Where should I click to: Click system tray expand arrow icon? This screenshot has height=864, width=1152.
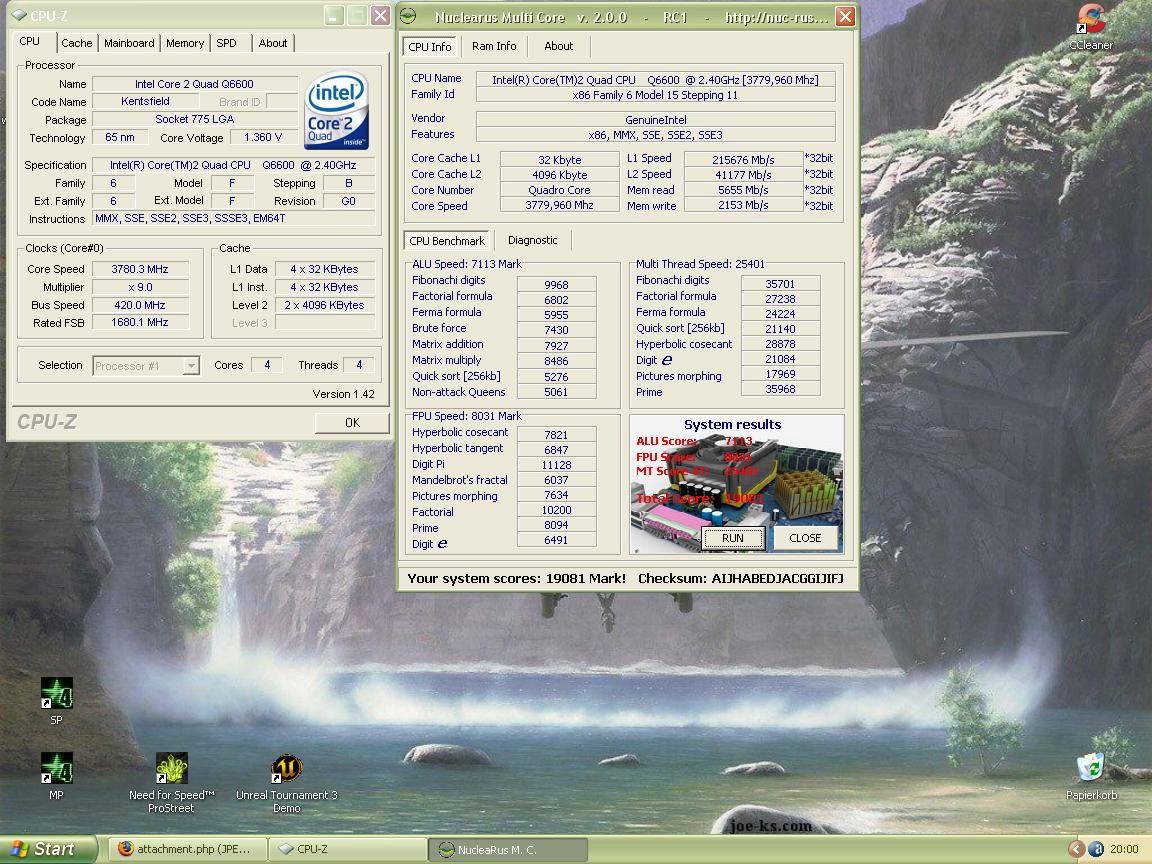point(1076,849)
